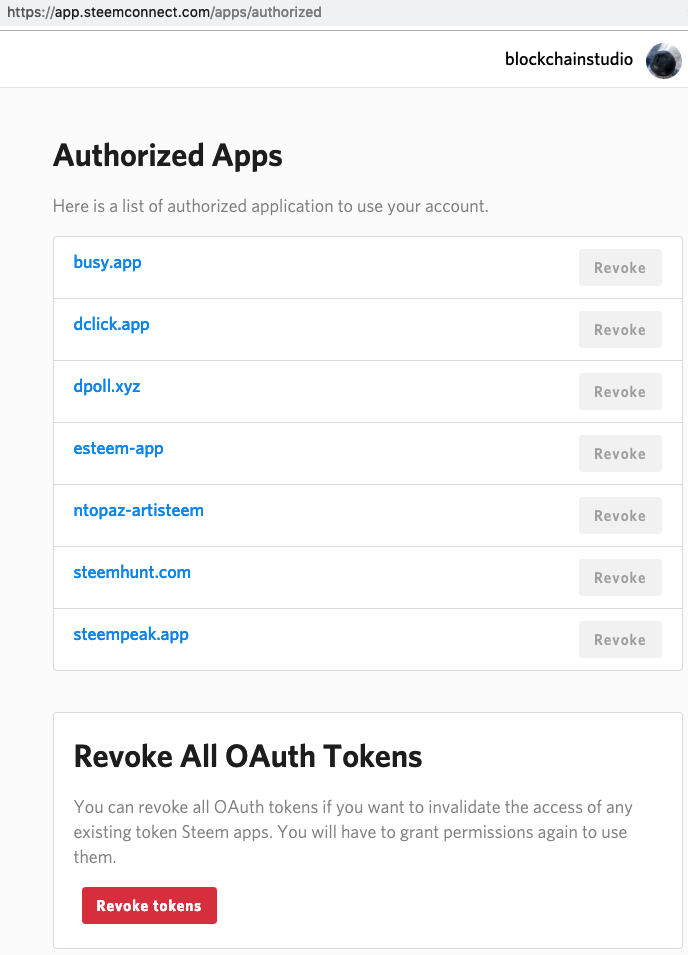Revoke access for busy.app

pos(620,267)
